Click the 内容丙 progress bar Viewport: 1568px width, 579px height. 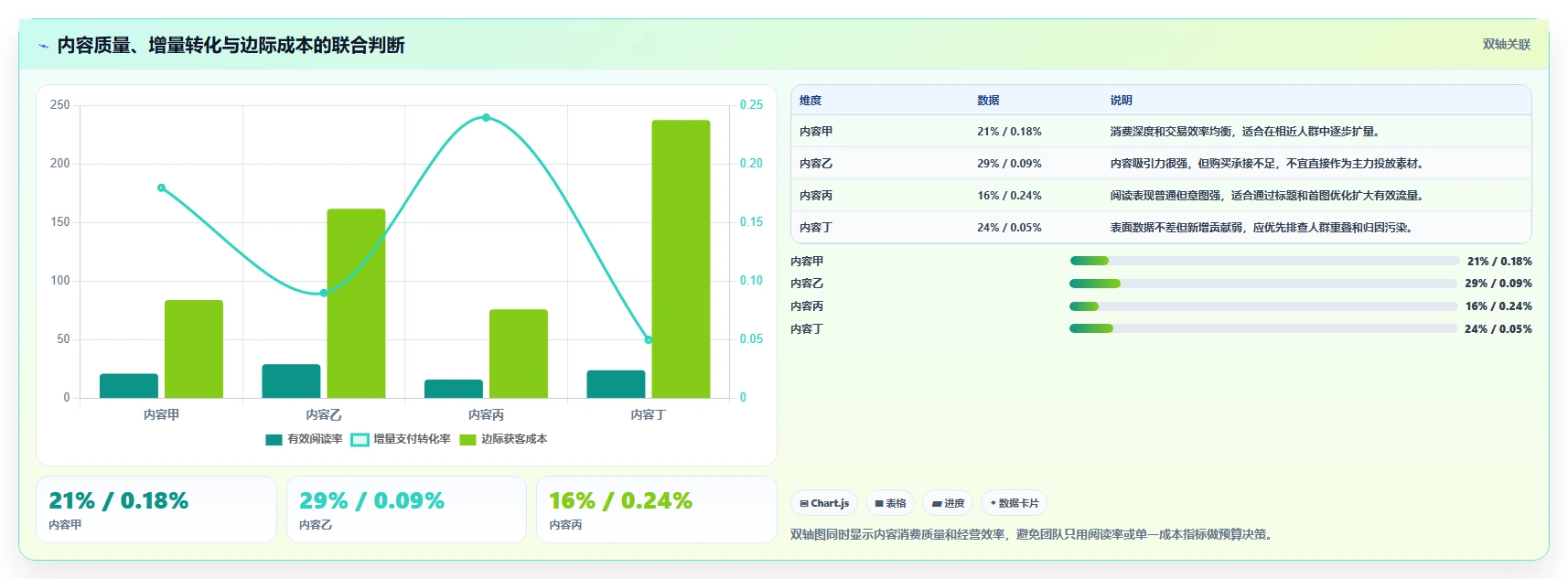pos(1263,306)
